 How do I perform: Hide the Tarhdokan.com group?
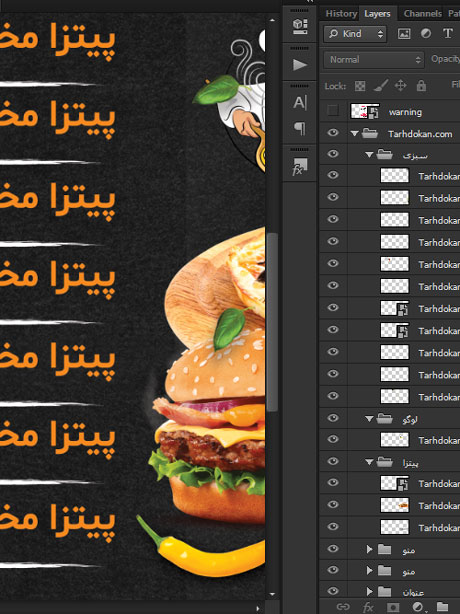click(333, 133)
